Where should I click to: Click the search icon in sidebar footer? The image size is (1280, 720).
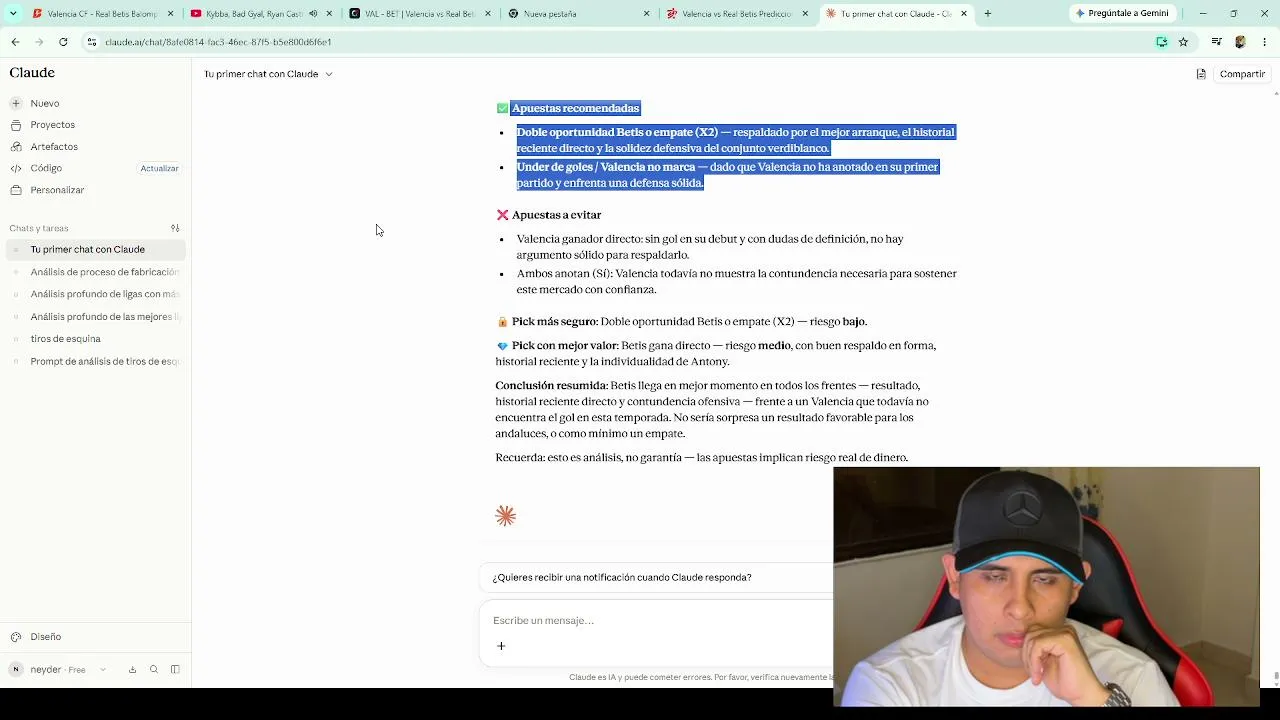[154, 669]
